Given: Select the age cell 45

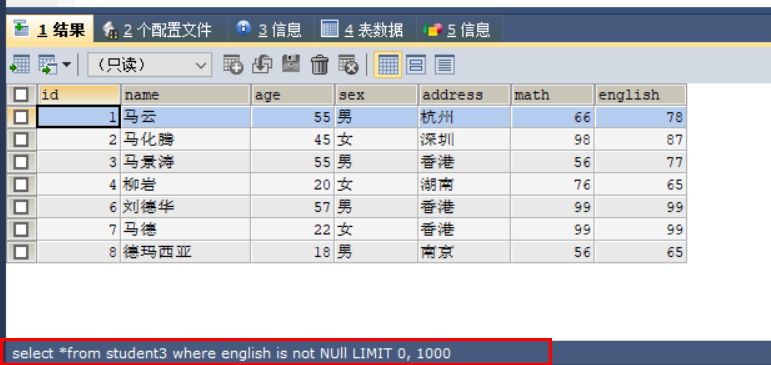Looking at the screenshot, I should (x=293, y=140).
